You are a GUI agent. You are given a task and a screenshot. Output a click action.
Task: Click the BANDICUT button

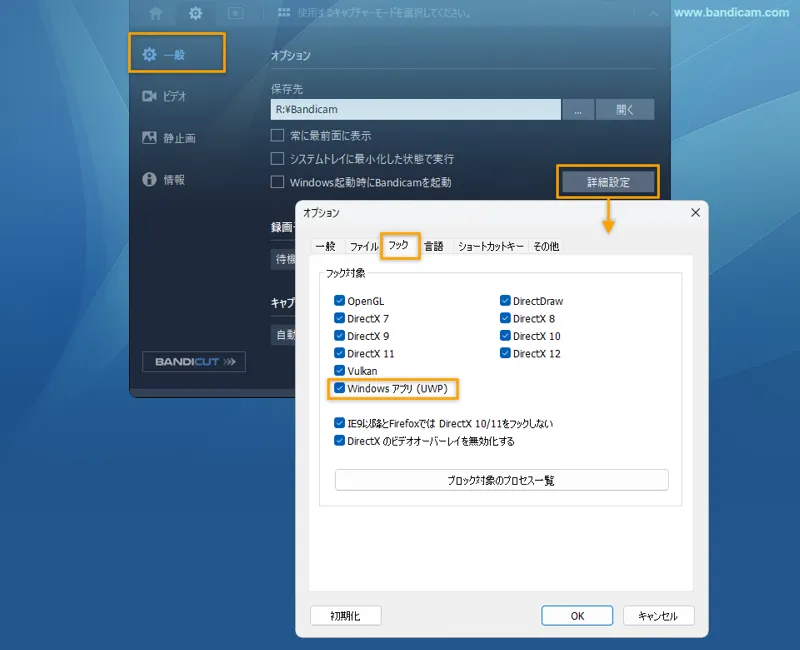[194, 362]
